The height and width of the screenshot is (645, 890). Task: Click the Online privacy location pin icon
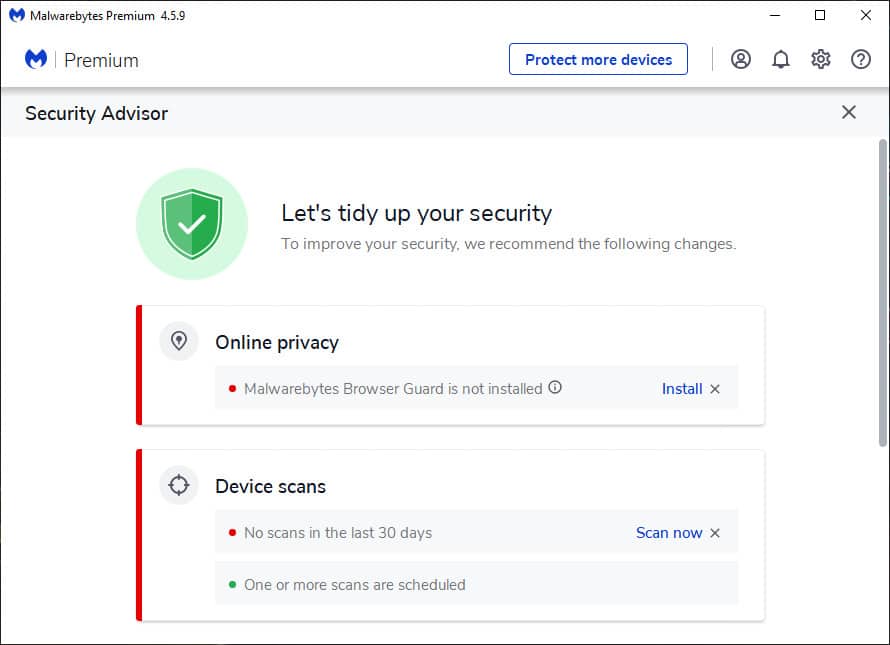[x=179, y=341]
